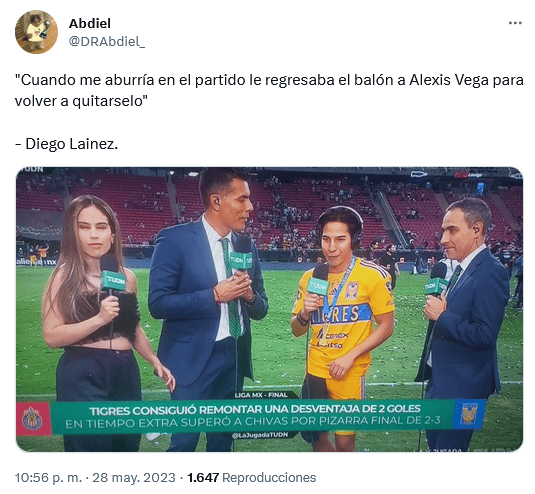
Task: Open the Tigres logo on the banner
Action: point(468,414)
